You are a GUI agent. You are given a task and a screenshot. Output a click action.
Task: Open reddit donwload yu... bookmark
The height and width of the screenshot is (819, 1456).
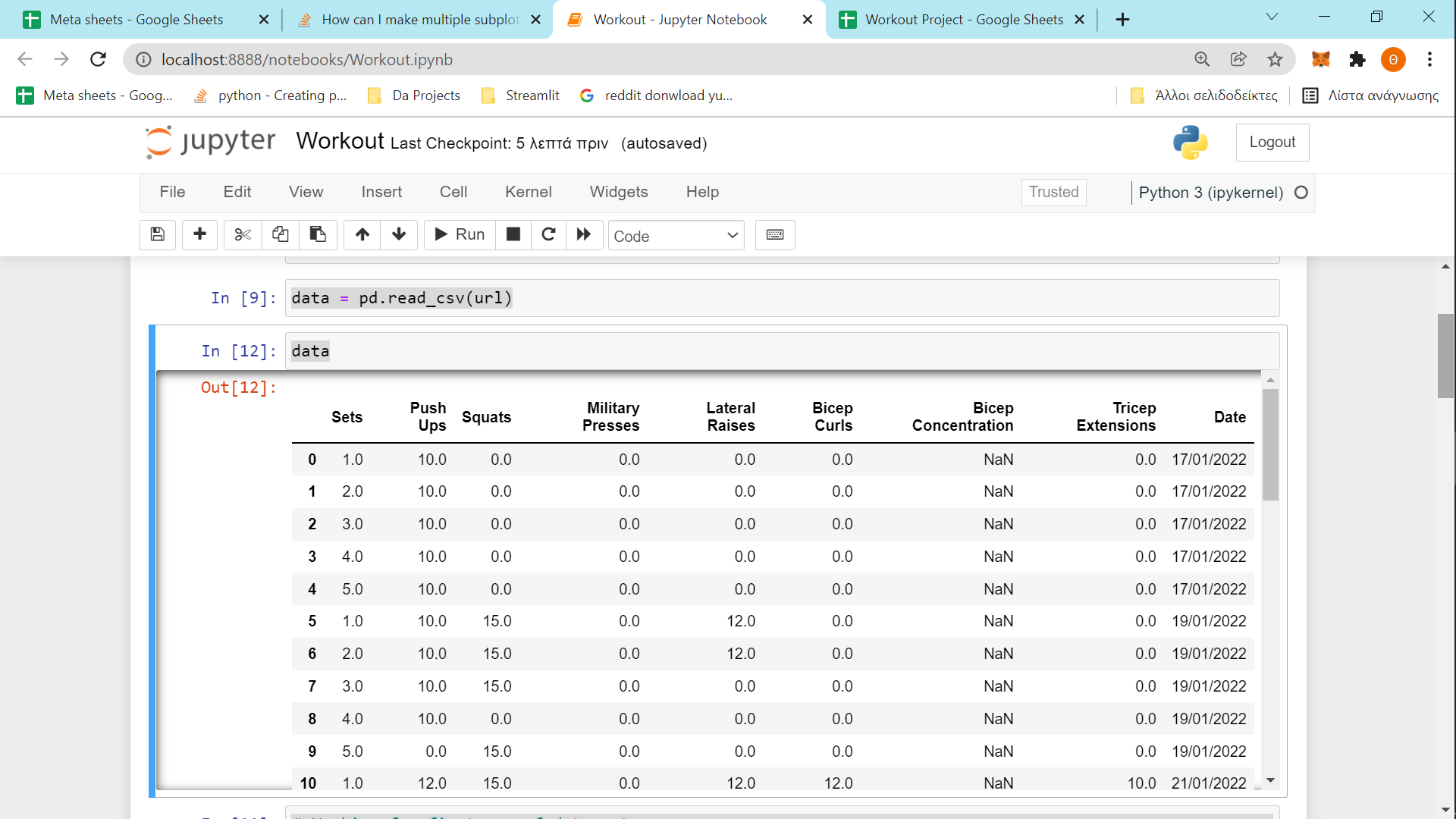coord(656,96)
